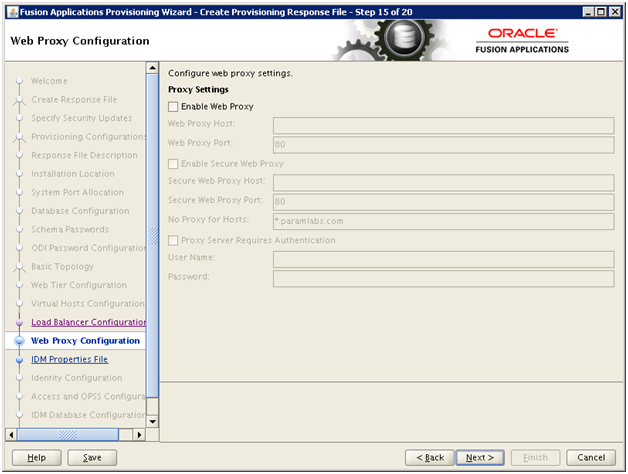This screenshot has width=628, height=474.
Task: Click the Oracle Fusion Applications logo
Action: 522,40
